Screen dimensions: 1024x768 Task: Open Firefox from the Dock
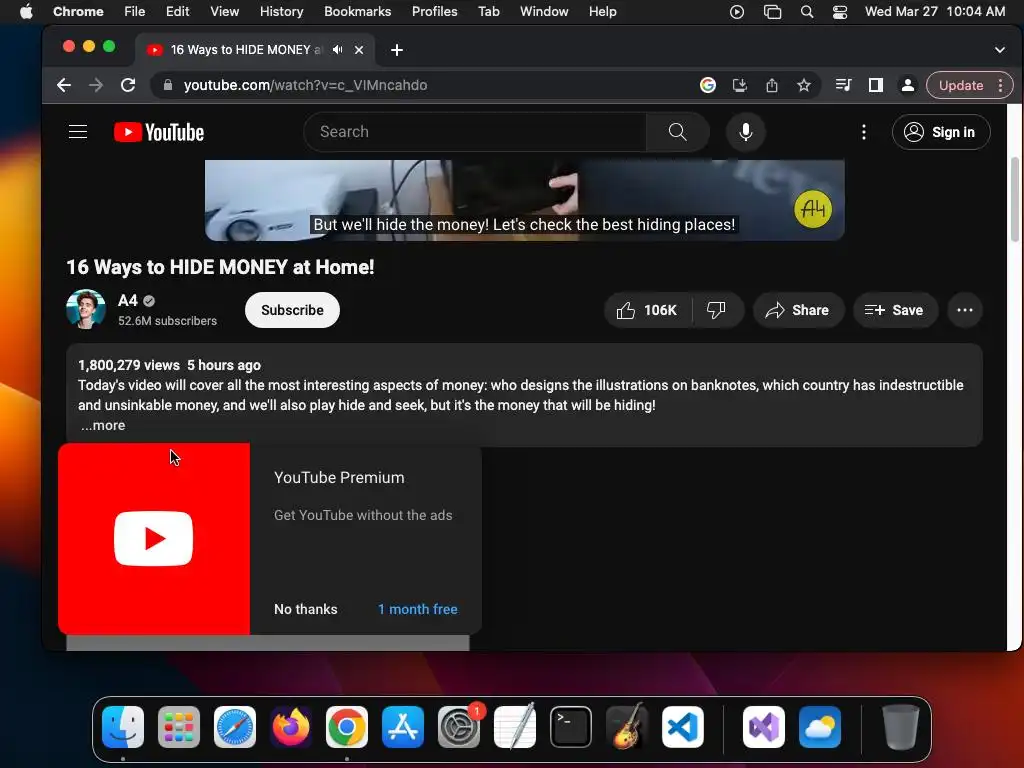pyautogui.click(x=291, y=727)
